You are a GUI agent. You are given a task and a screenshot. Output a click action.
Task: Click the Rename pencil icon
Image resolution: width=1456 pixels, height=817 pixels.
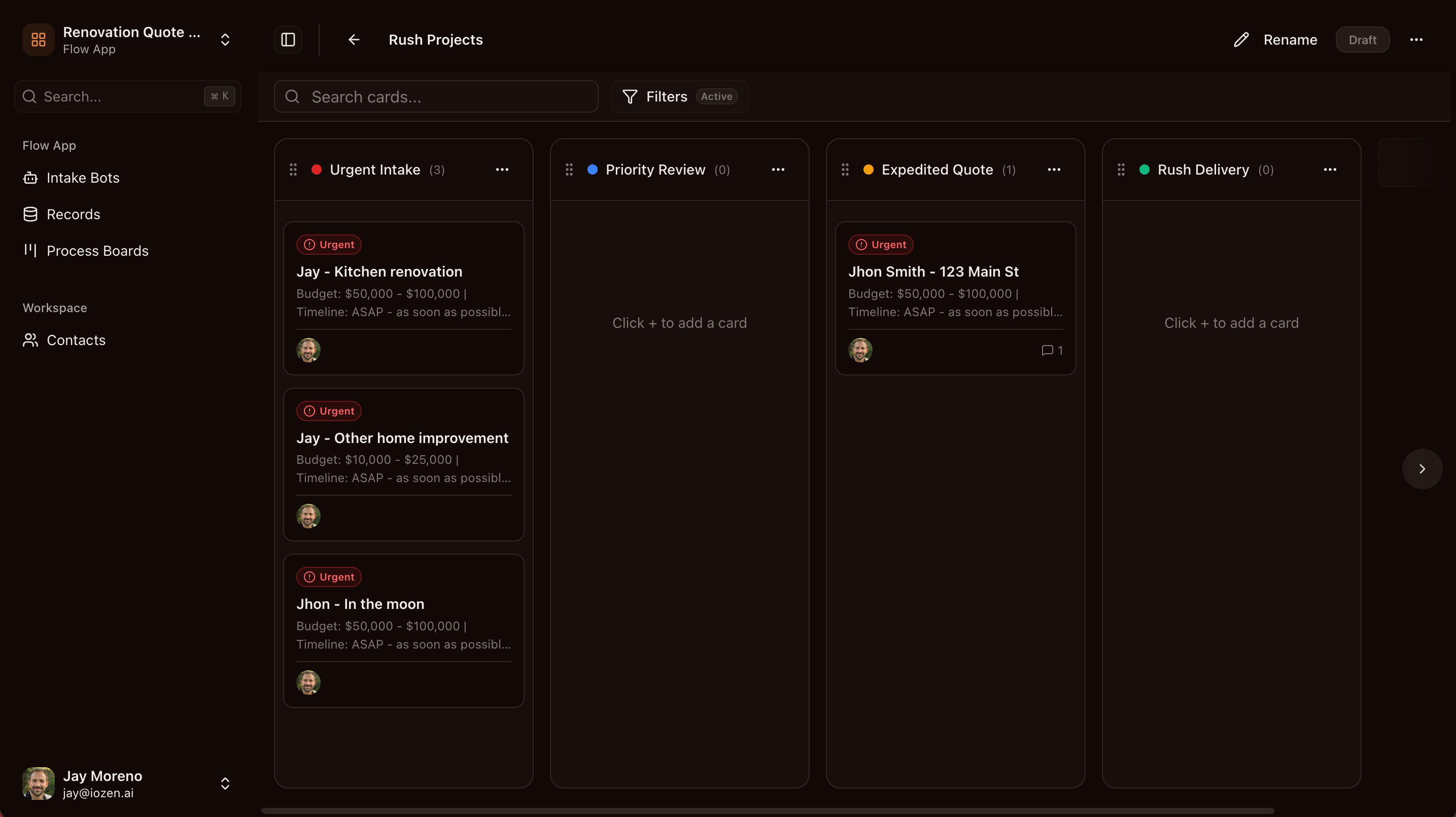(x=1241, y=40)
